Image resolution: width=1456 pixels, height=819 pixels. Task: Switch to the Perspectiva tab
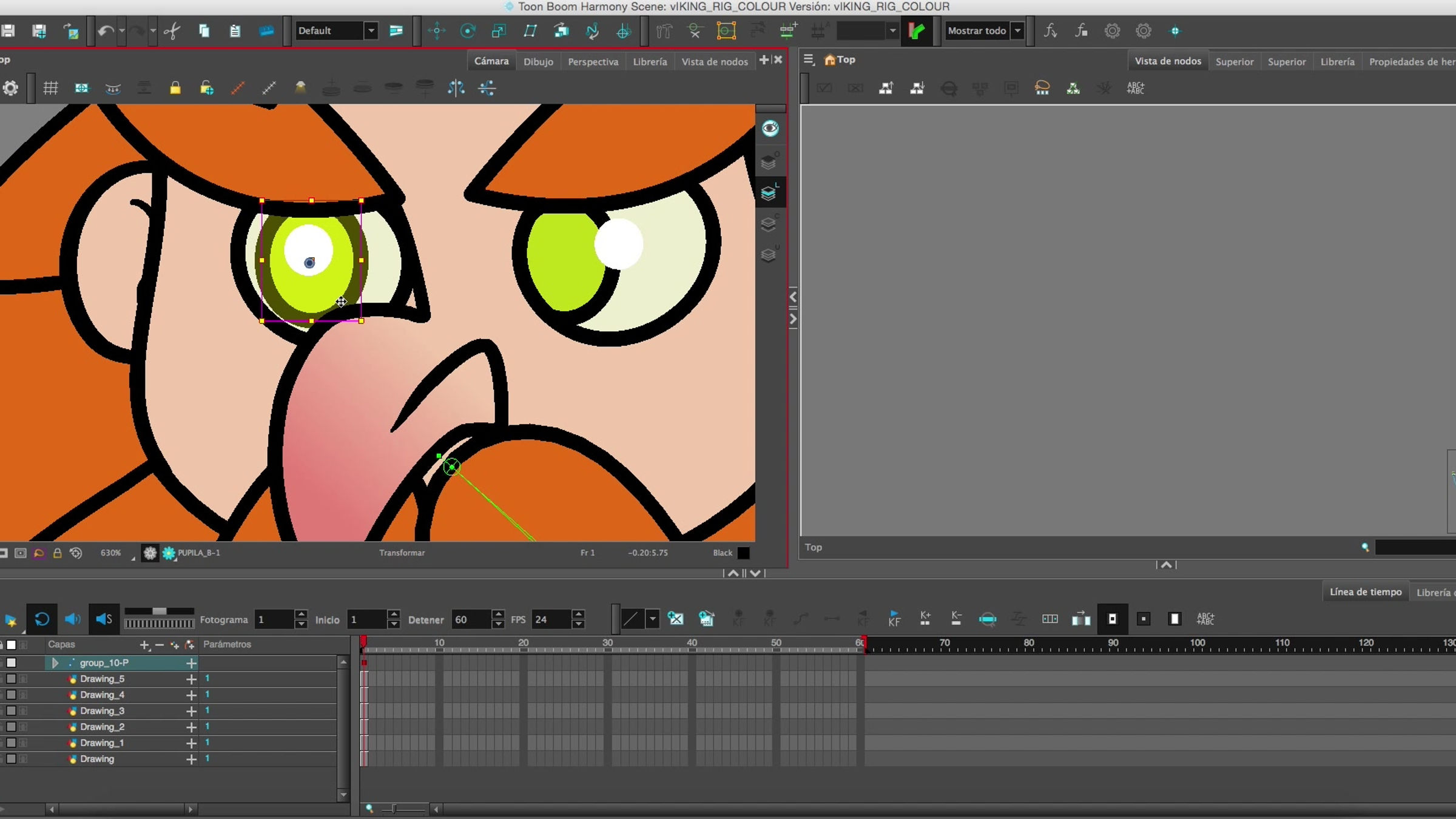pos(593,61)
